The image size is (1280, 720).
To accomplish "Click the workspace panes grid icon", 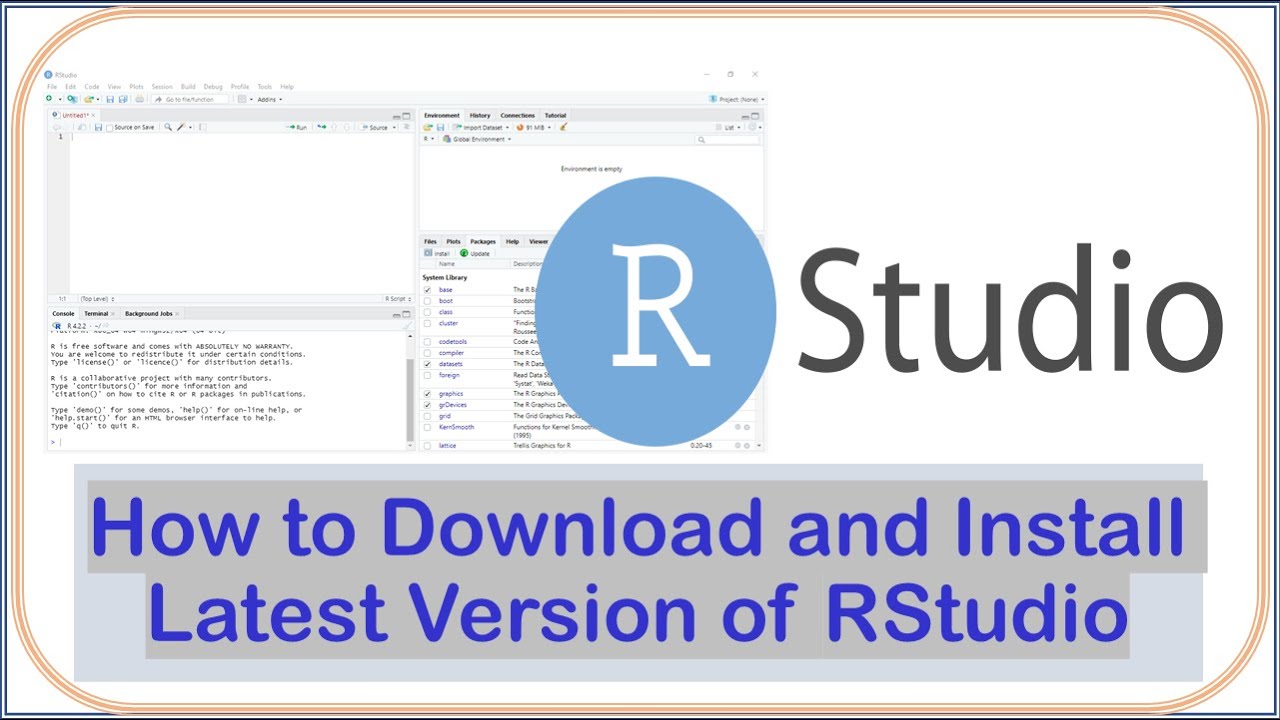I will click(x=242, y=99).
